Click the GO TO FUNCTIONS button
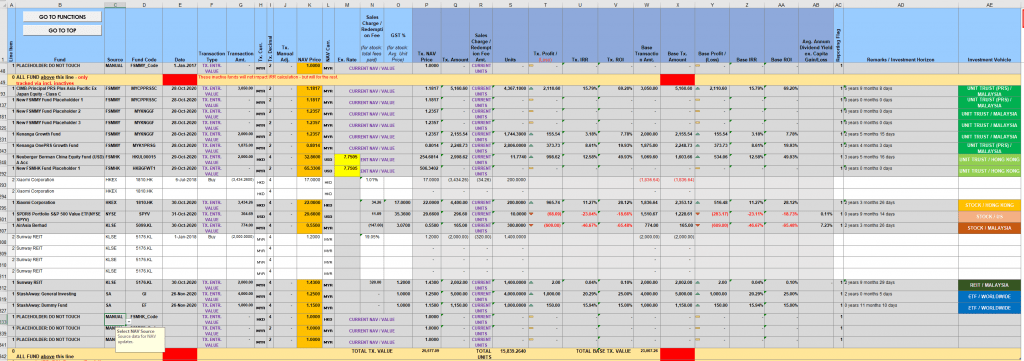Viewport: 1024px width, 361px height. (x=62, y=16)
